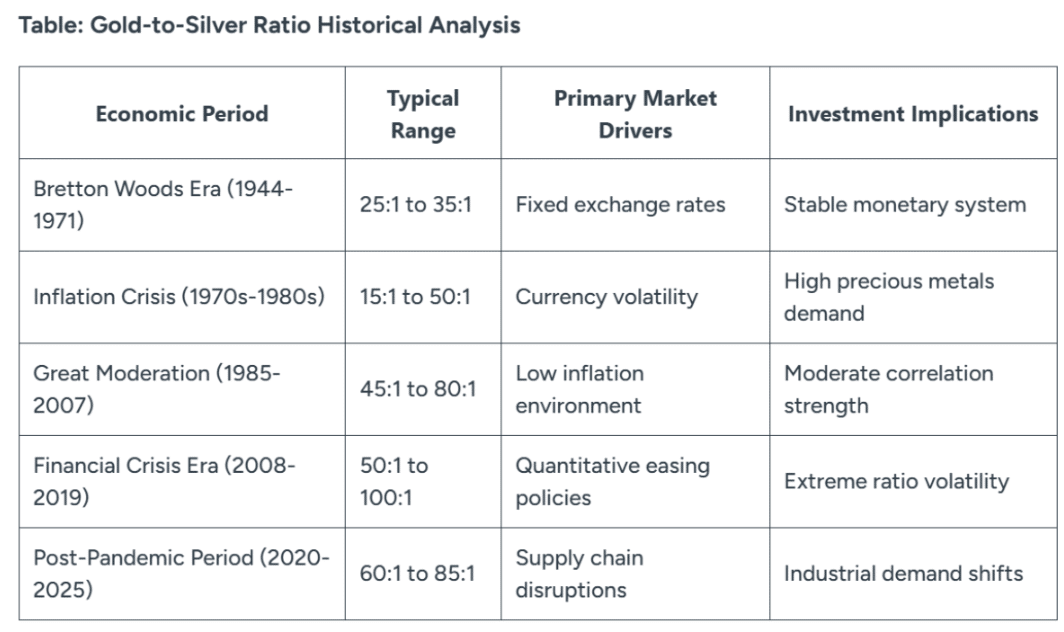Click the Extreme ratio volatility cell

pyautogui.click(x=896, y=482)
